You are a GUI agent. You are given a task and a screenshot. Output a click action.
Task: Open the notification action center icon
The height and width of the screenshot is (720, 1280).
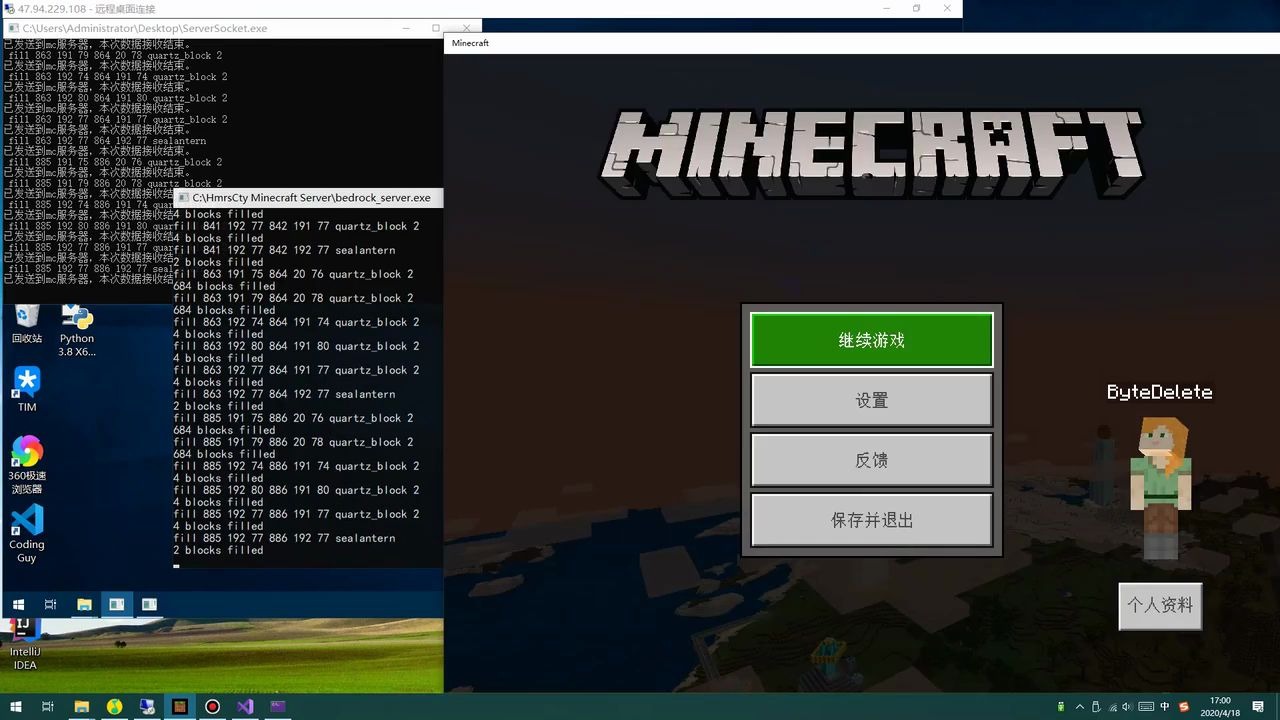[1259, 707]
